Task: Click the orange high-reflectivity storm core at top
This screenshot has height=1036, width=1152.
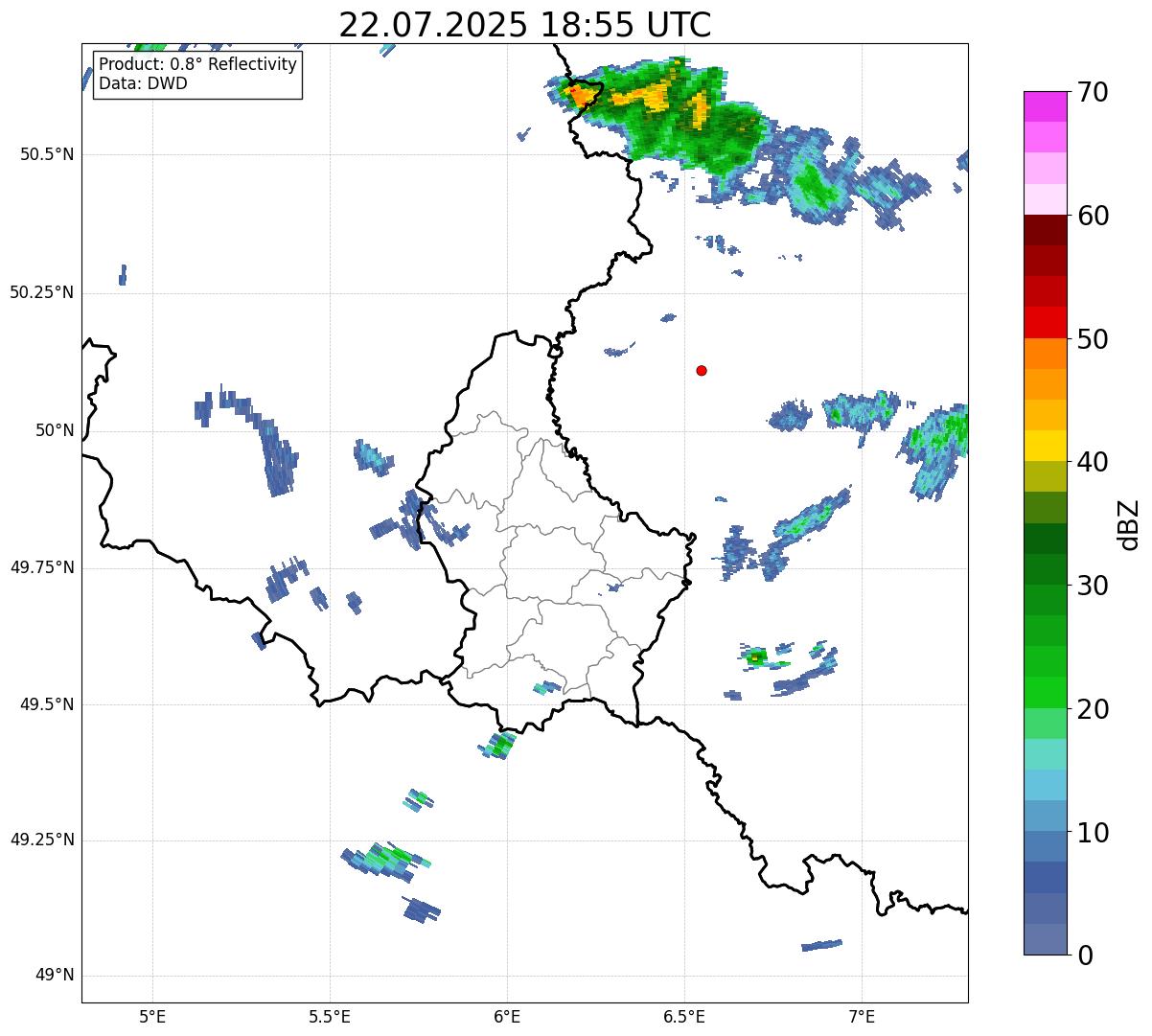Action: tap(582, 96)
